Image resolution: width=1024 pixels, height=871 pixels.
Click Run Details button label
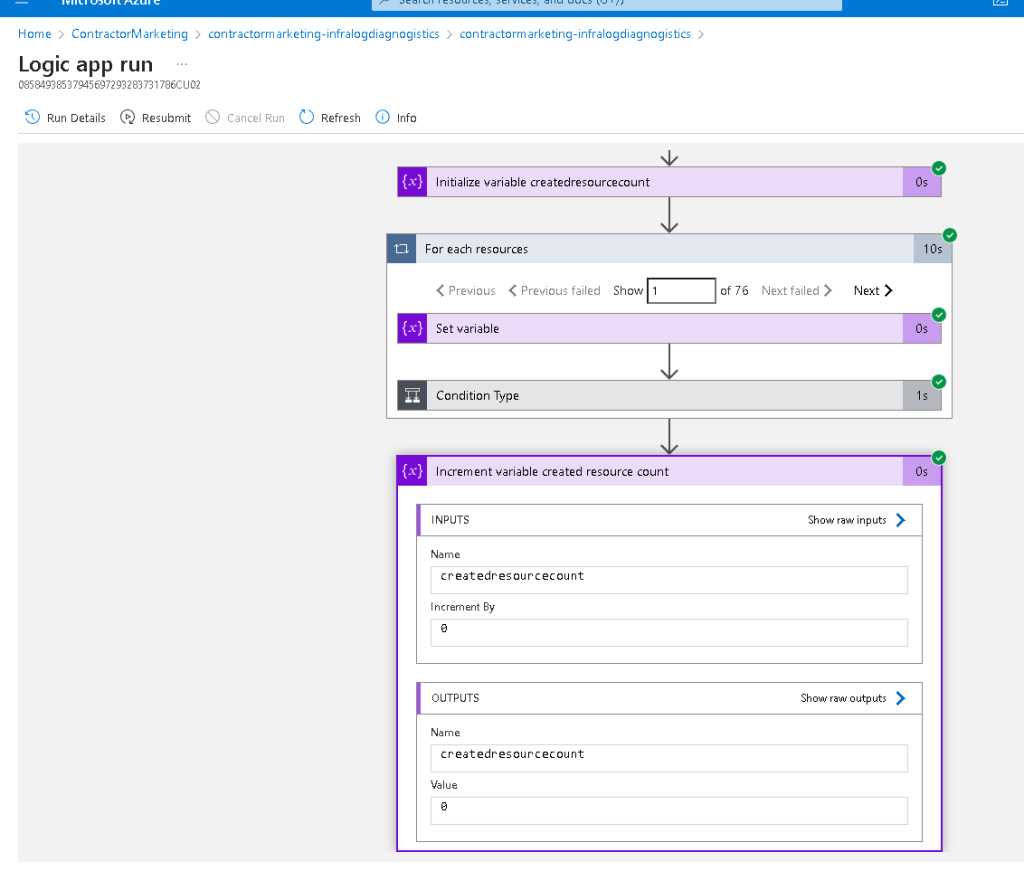(x=76, y=118)
